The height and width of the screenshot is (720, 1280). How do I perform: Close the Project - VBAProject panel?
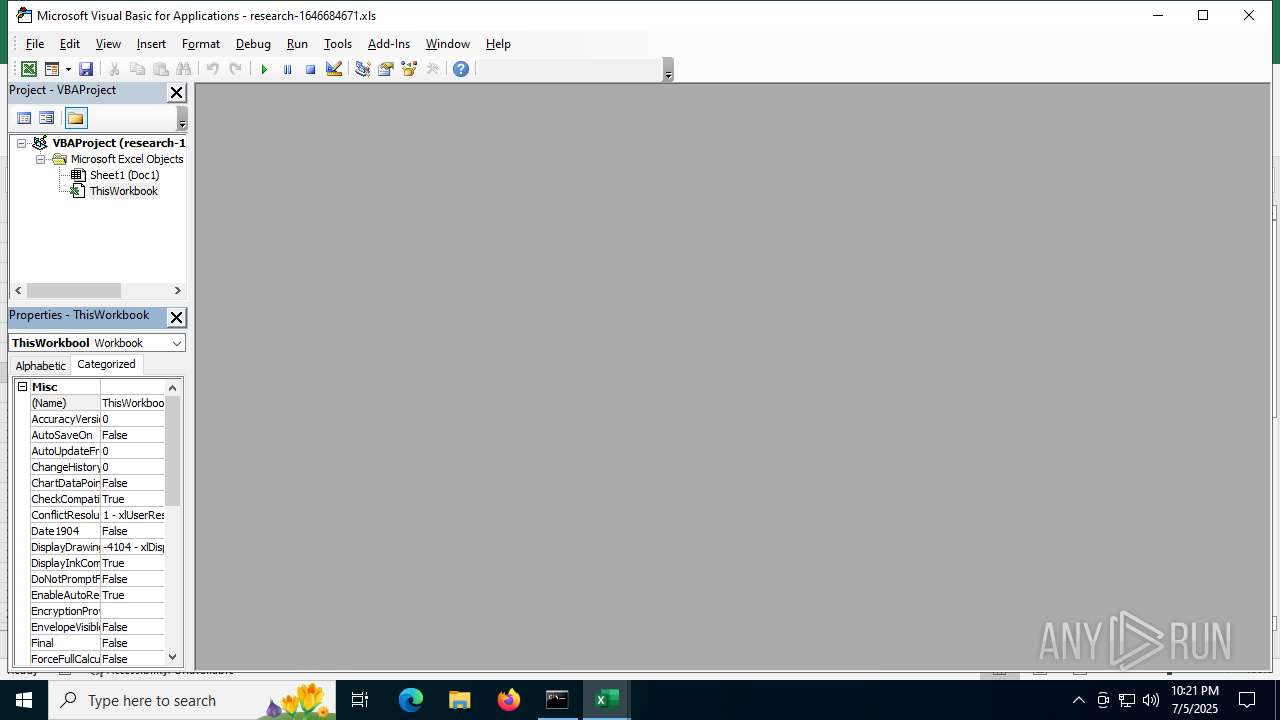tap(177, 93)
